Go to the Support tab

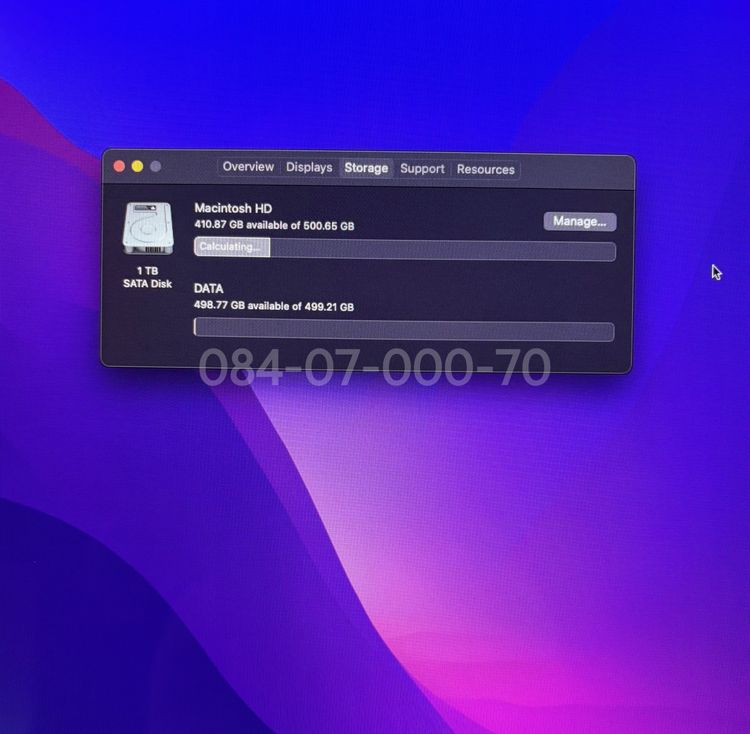pos(422,169)
